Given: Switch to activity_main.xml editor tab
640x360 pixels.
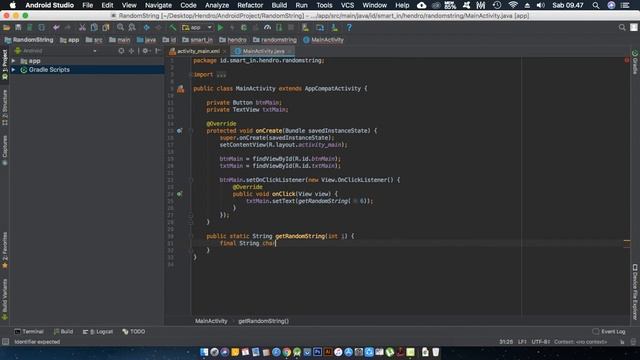Looking at the screenshot, I should pyautogui.click(x=198, y=51).
